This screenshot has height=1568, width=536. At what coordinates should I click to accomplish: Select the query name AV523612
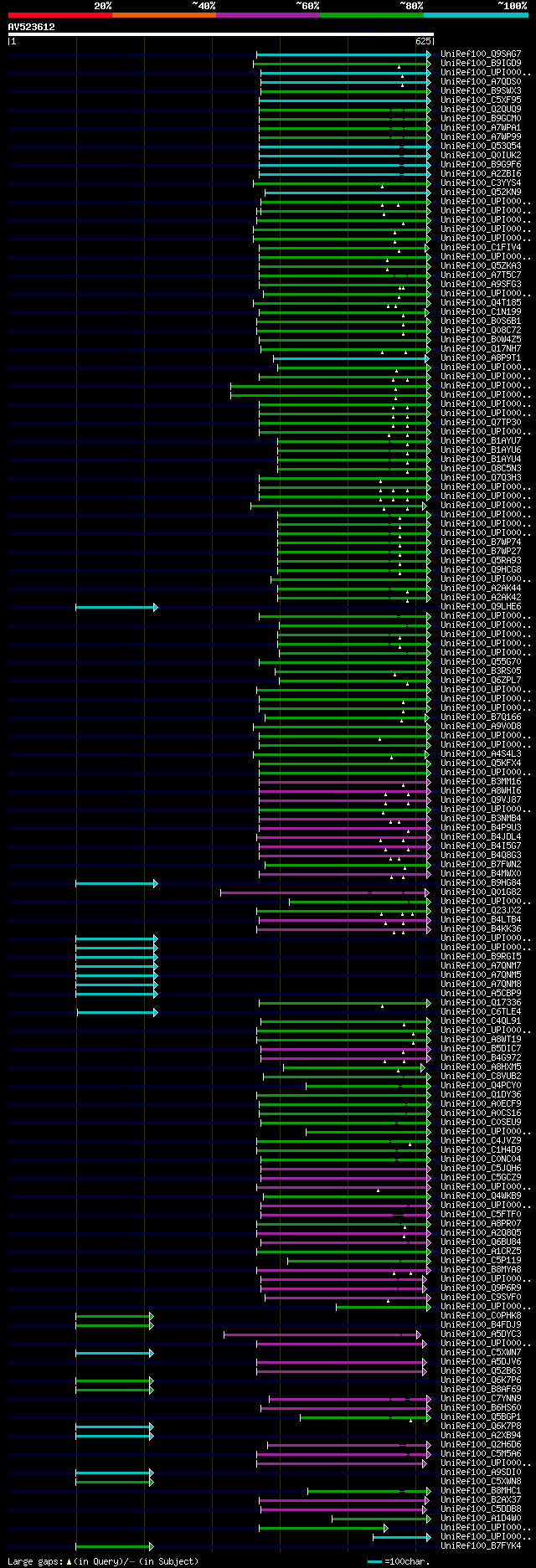click(x=32, y=27)
